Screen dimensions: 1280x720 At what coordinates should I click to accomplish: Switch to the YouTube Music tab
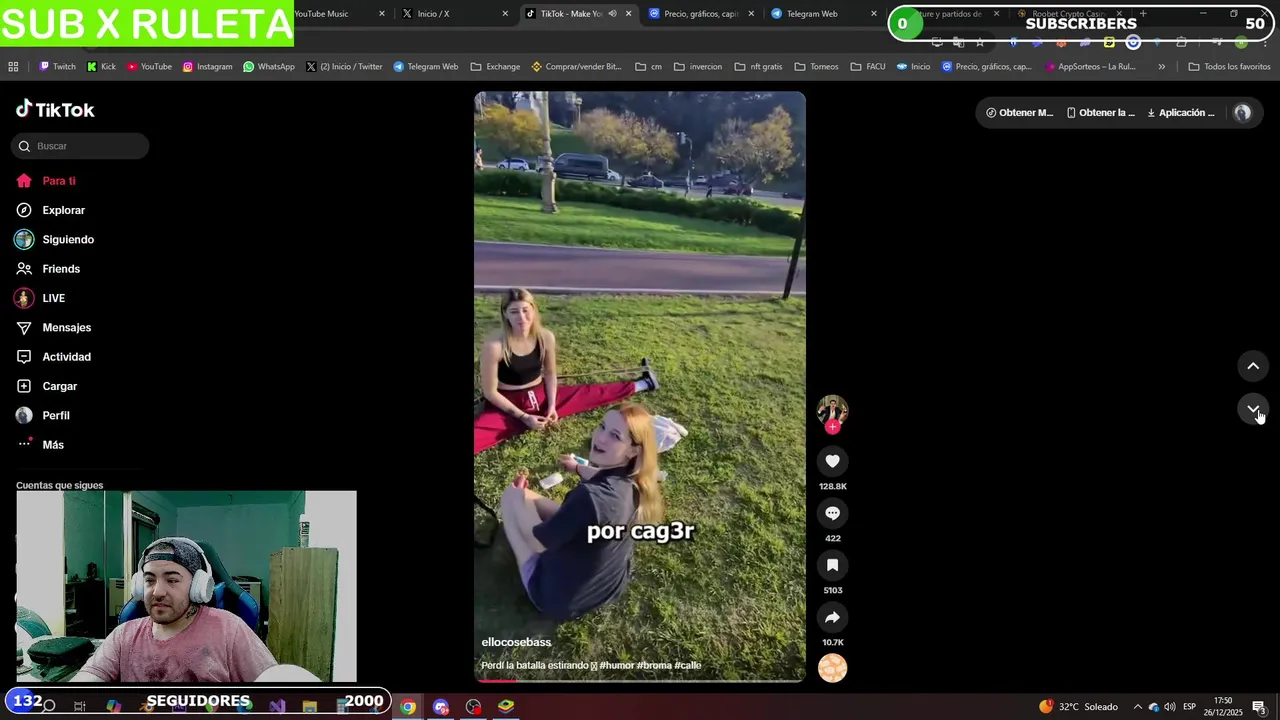click(336, 14)
